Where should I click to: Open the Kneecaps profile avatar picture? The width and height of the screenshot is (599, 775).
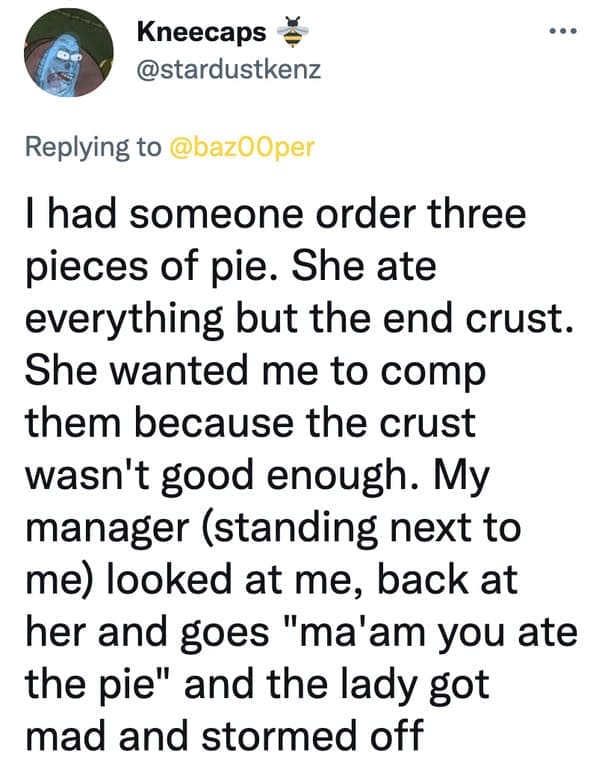68,52
